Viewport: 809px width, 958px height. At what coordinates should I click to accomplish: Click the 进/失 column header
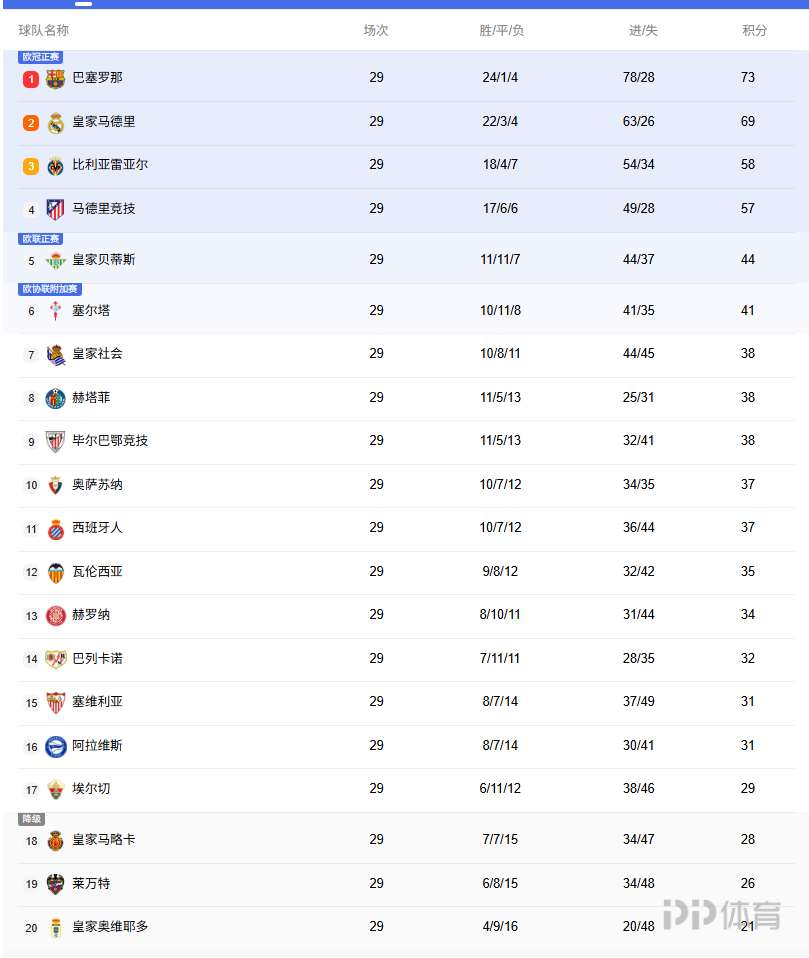pos(643,31)
